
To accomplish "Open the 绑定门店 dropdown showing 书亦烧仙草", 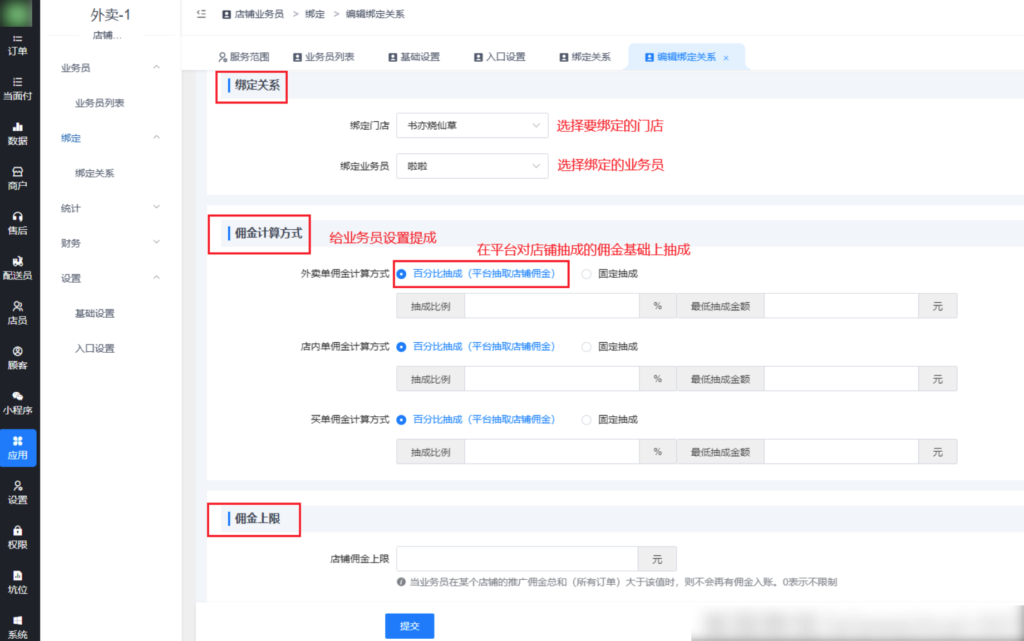I will tap(471, 125).
